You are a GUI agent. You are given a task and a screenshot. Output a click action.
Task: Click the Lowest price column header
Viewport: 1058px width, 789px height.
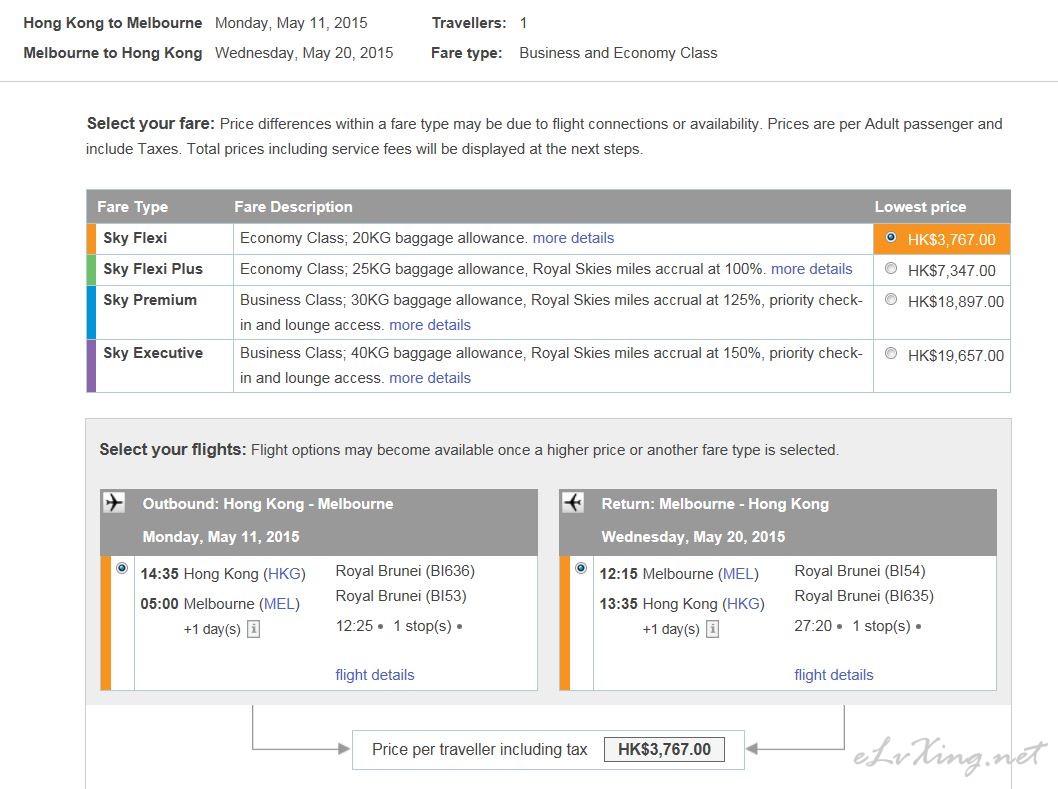(920, 207)
